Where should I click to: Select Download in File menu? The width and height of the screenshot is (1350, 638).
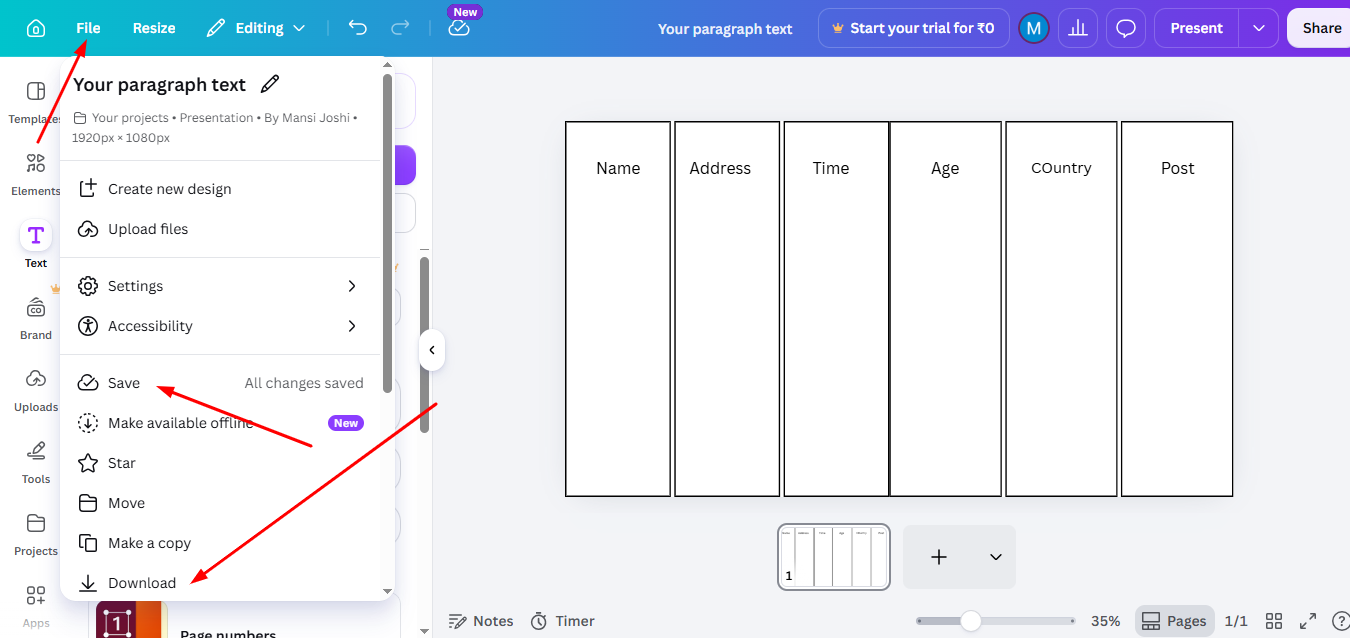click(220, 583)
